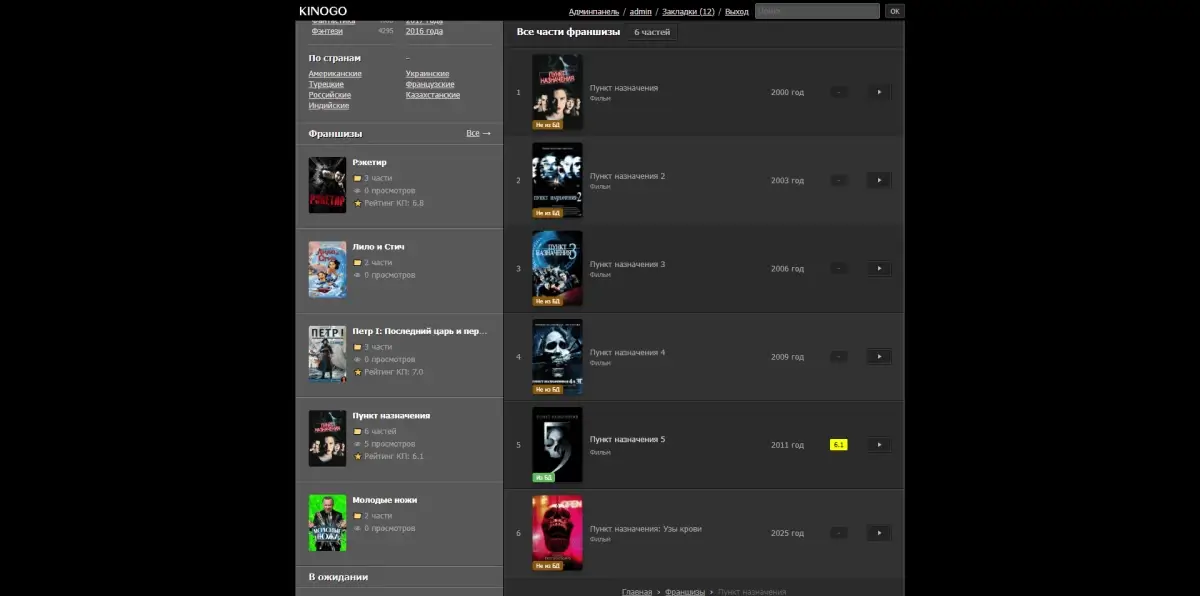Play Пункт назначения: Узы крови via play button
The height and width of the screenshot is (596, 1200).
878,532
